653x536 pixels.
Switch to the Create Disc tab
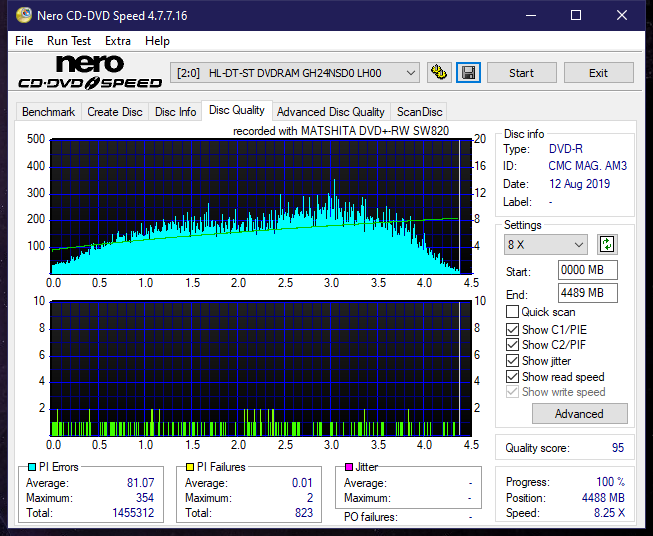point(115,112)
